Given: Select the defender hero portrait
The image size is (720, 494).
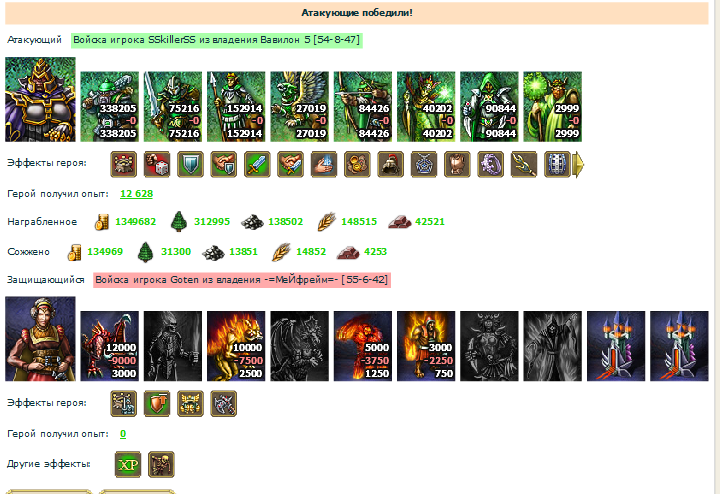Looking at the screenshot, I should point(40,339).
